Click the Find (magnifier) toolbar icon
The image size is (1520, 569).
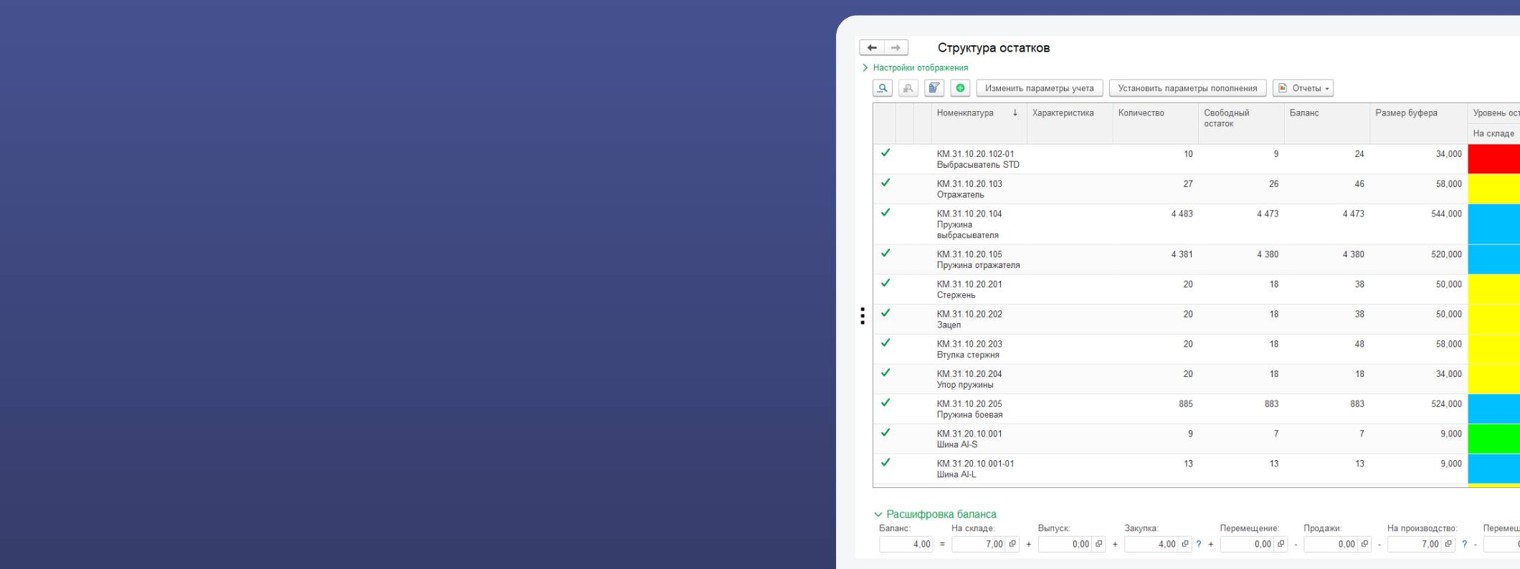pyautogui.click(x=883, y=88)
